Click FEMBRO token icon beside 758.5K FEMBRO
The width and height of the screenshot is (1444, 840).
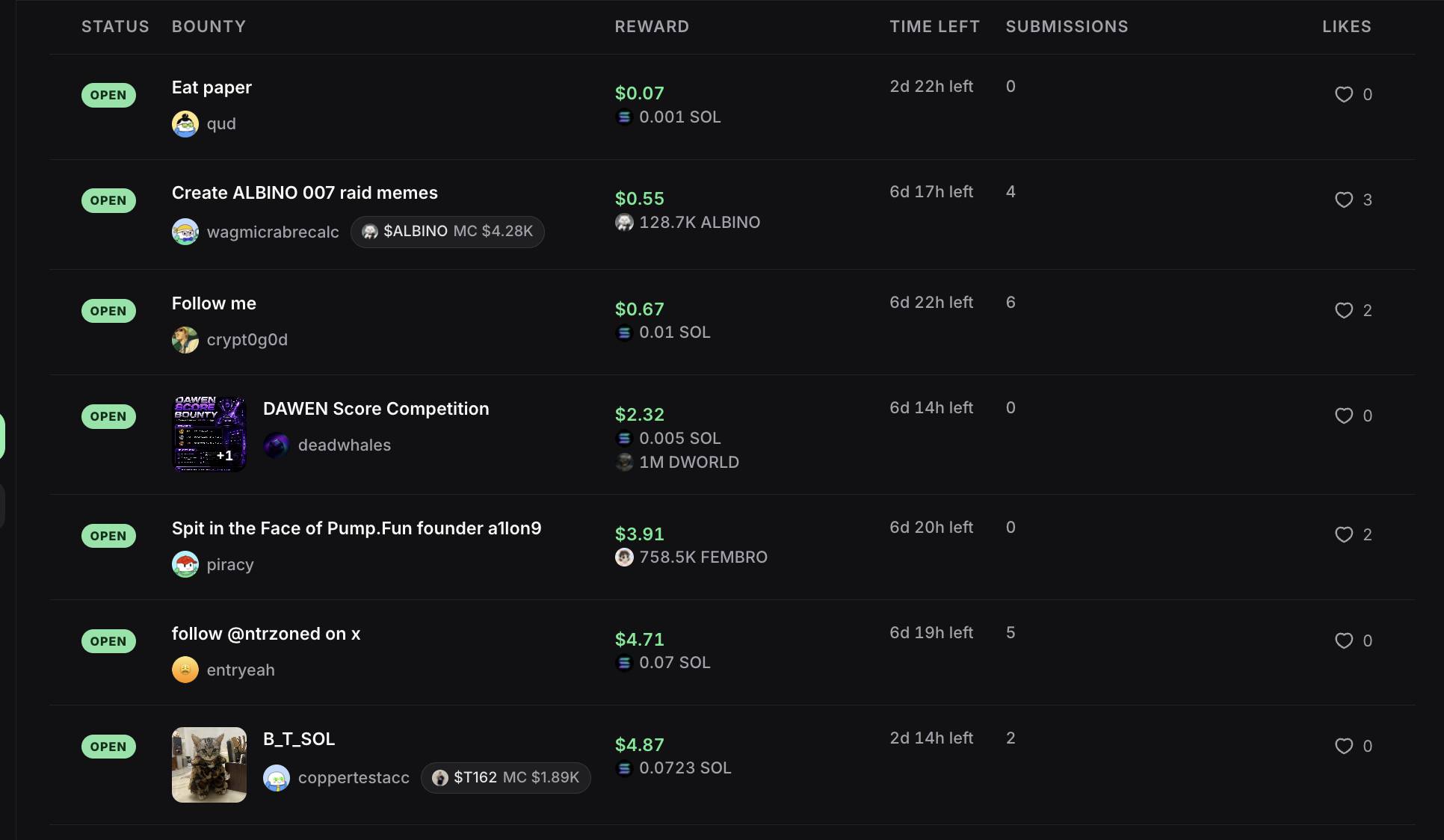(x=624, y=558)
